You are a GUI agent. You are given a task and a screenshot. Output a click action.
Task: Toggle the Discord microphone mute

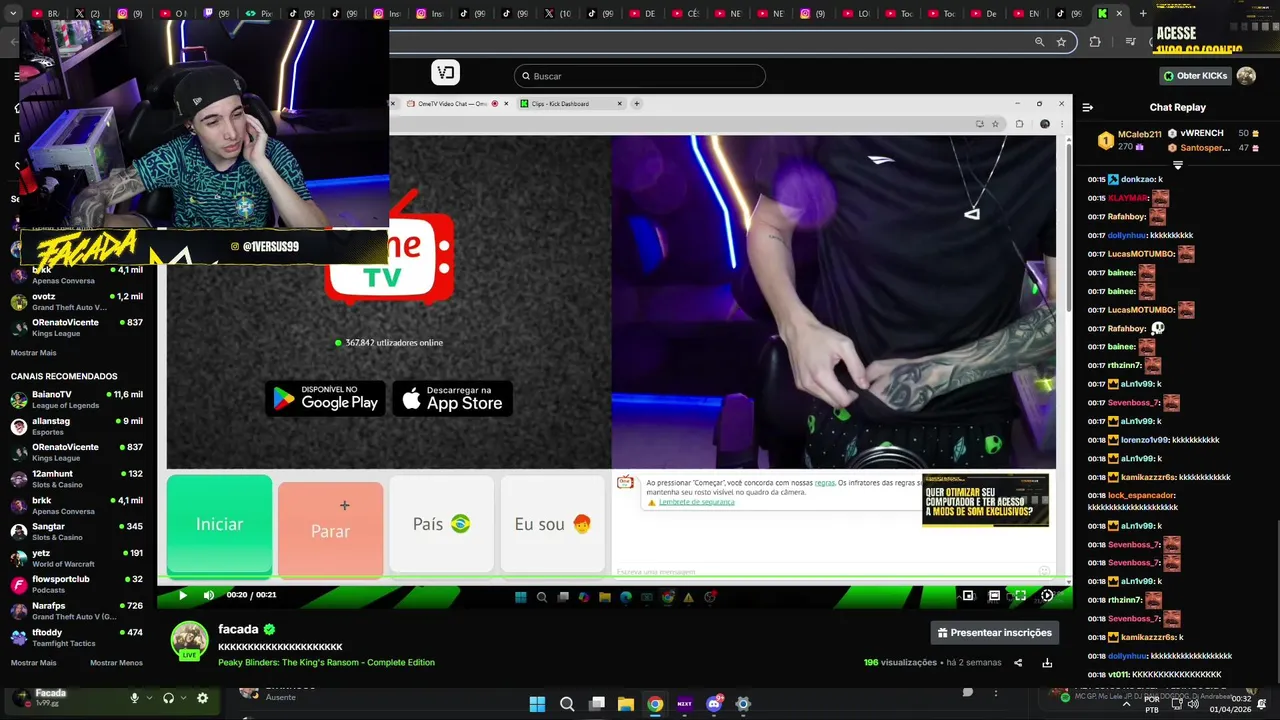134,698
